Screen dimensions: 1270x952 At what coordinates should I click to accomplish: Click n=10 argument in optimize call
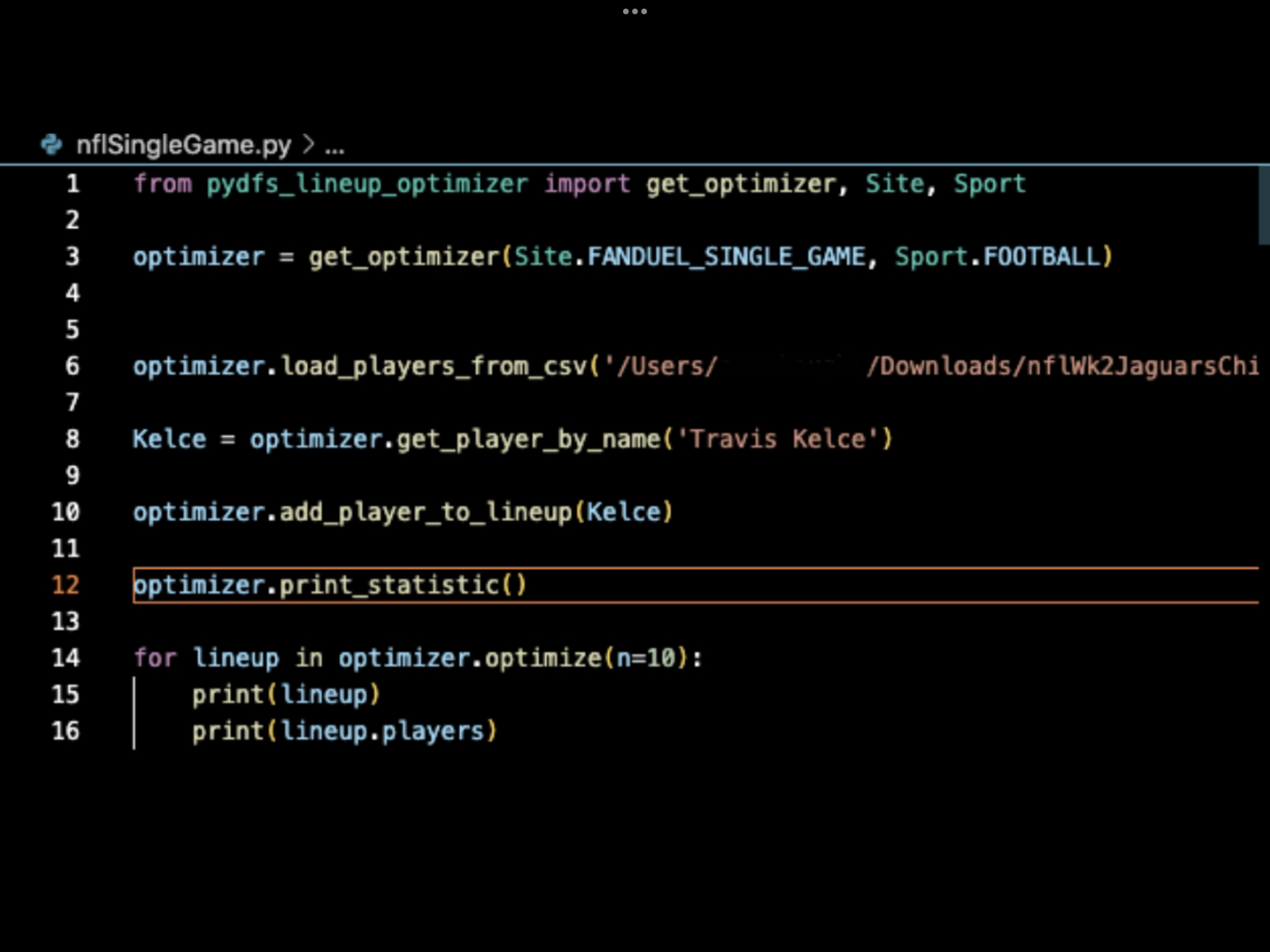pyautogui.click(x=646, y=657)
